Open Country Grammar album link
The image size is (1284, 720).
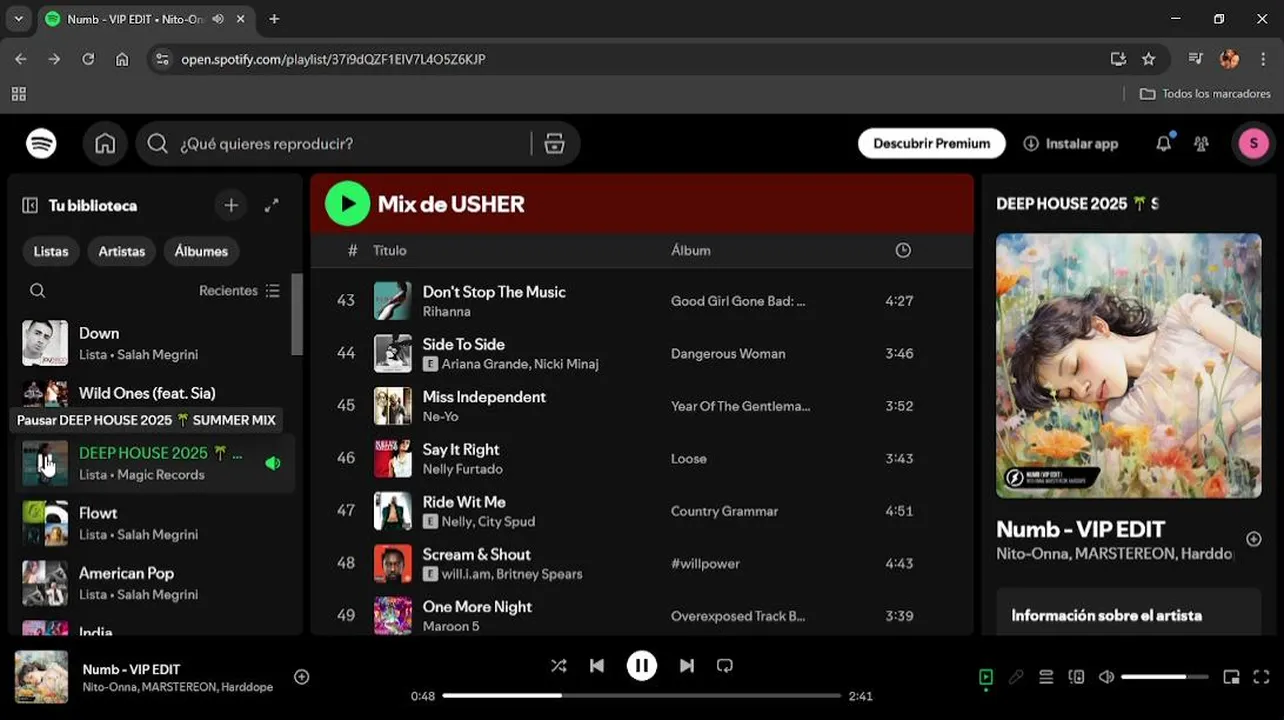(724, 512)
